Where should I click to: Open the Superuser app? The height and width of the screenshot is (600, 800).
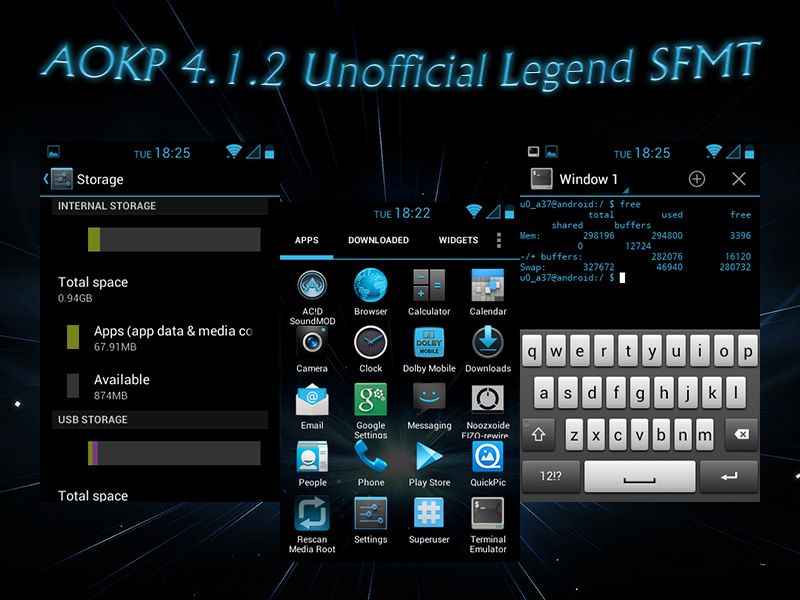429,521
